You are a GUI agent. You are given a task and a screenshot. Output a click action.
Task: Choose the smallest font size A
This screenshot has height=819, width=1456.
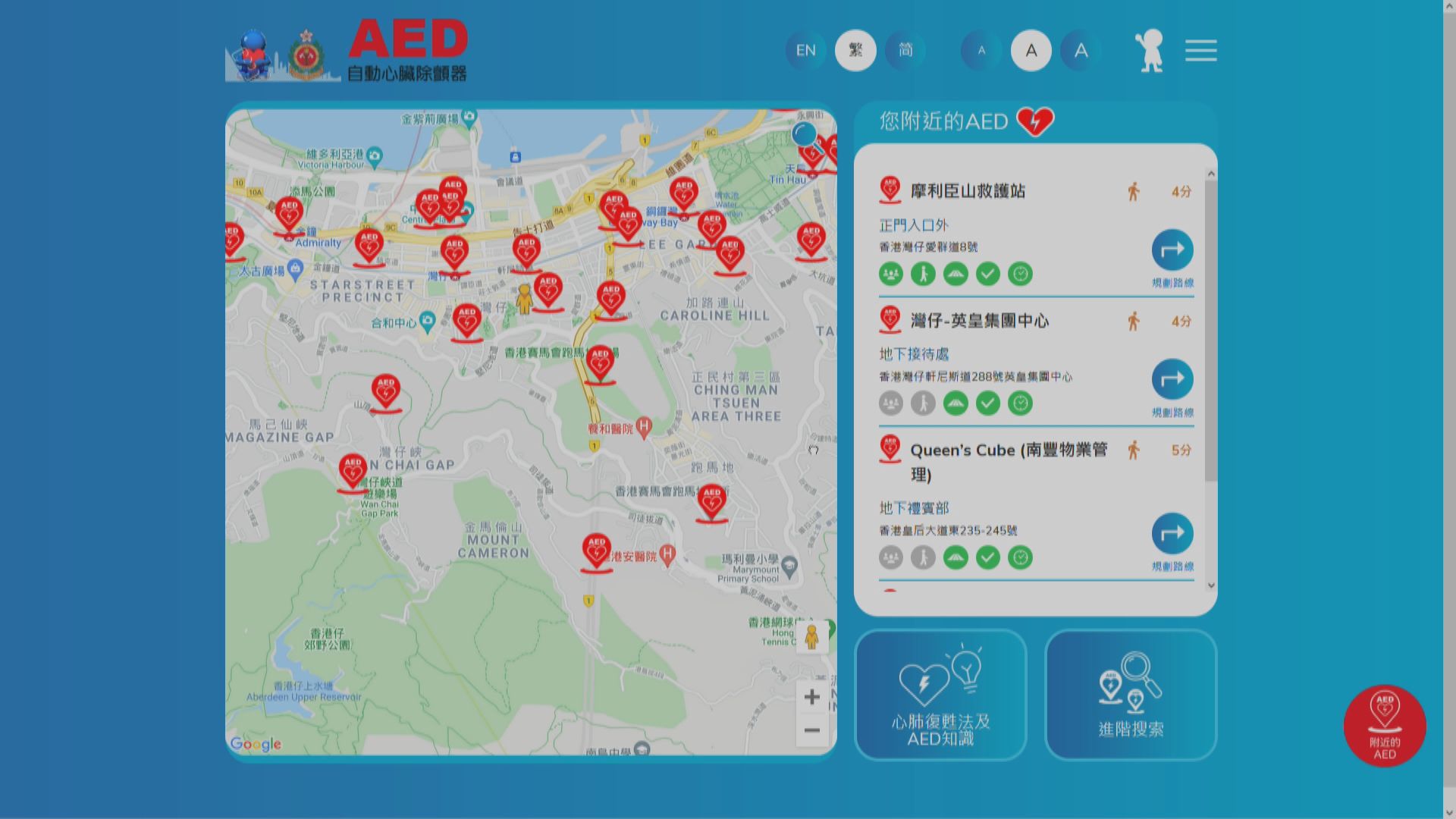tap(981, 51)
